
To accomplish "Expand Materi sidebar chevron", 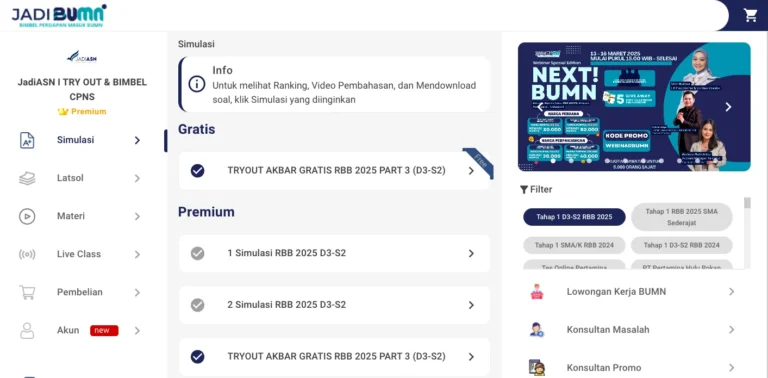I will [137, 216].
